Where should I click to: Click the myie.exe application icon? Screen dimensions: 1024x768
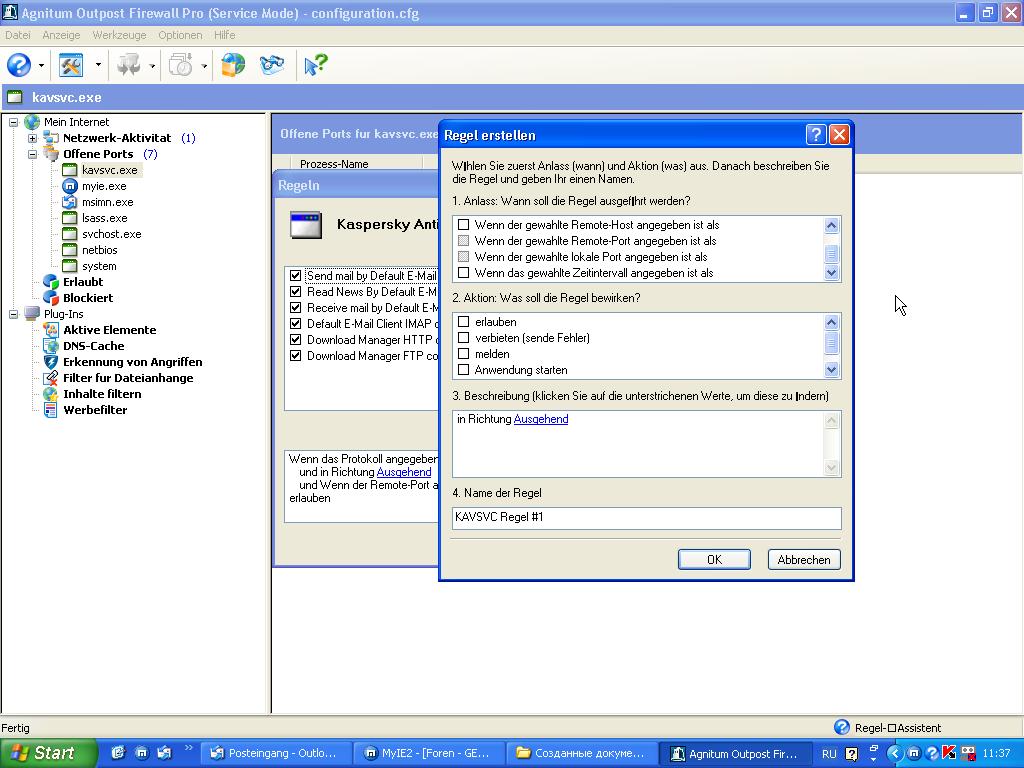click(x=70, y=186)
